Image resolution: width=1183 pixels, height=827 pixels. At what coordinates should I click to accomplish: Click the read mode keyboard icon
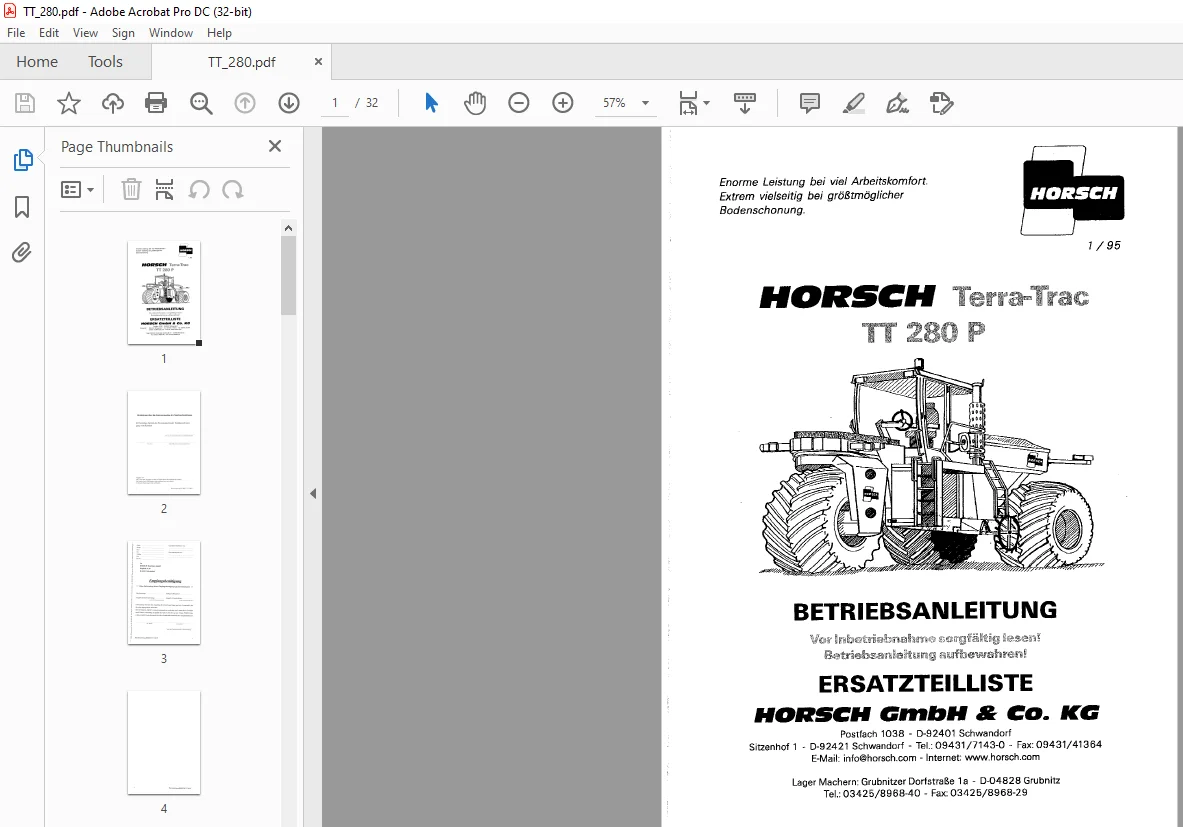click(745, 103)
